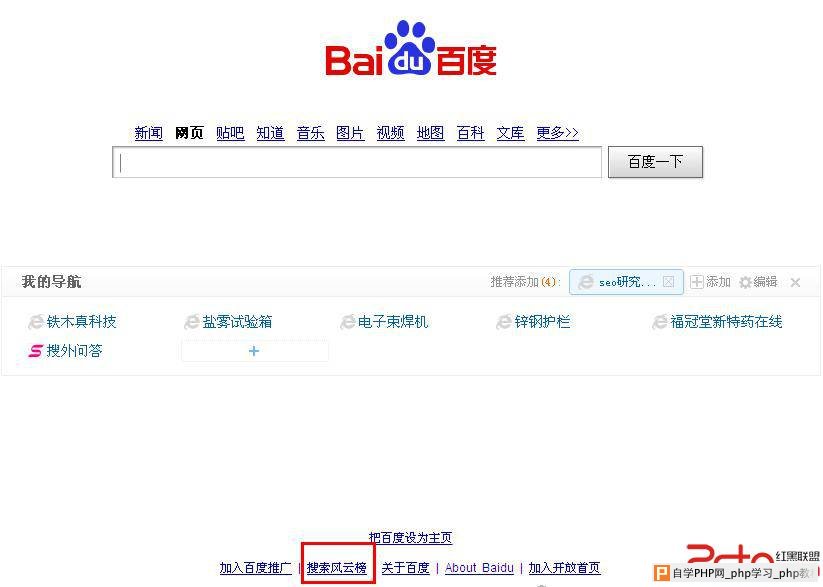Open the 锌钢护栏 site icon
Image resolution: width=823 pixels, height=587 pixels.
(x=503, y=322)
